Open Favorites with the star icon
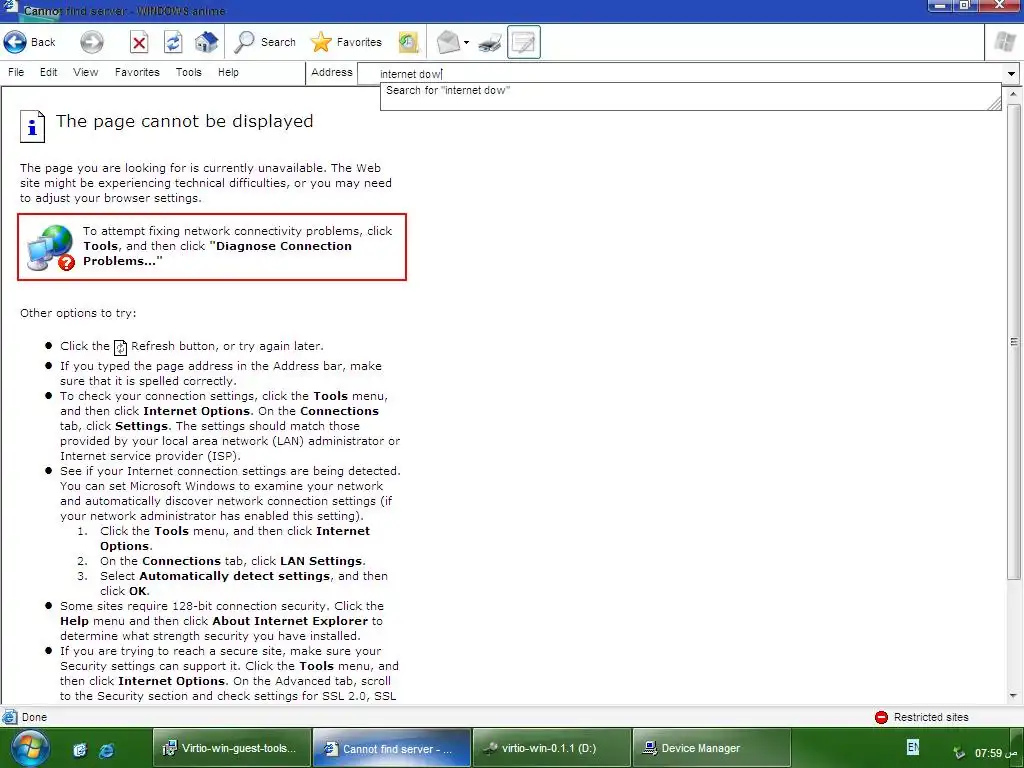 321,42
